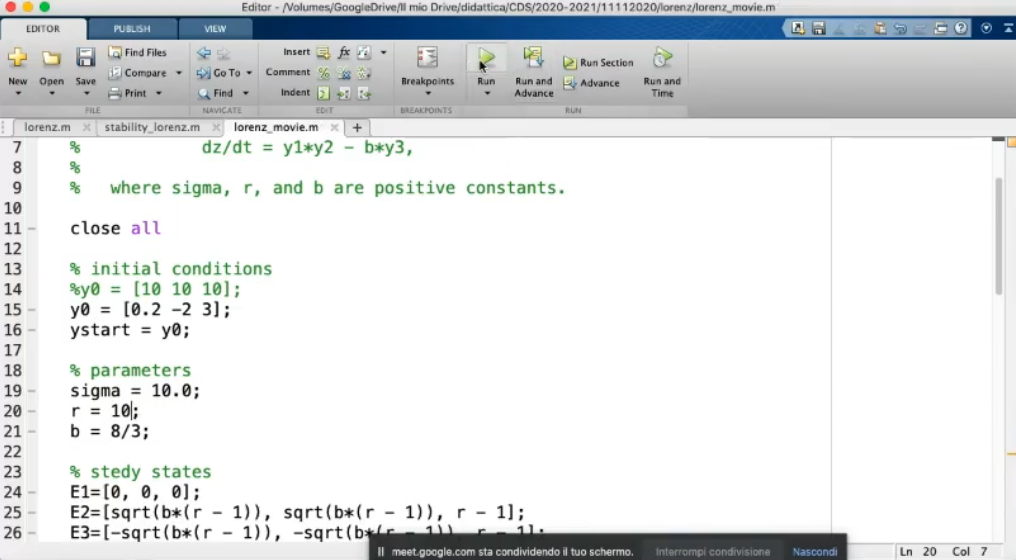Click the Smart Indent icon

coord(324,93)
